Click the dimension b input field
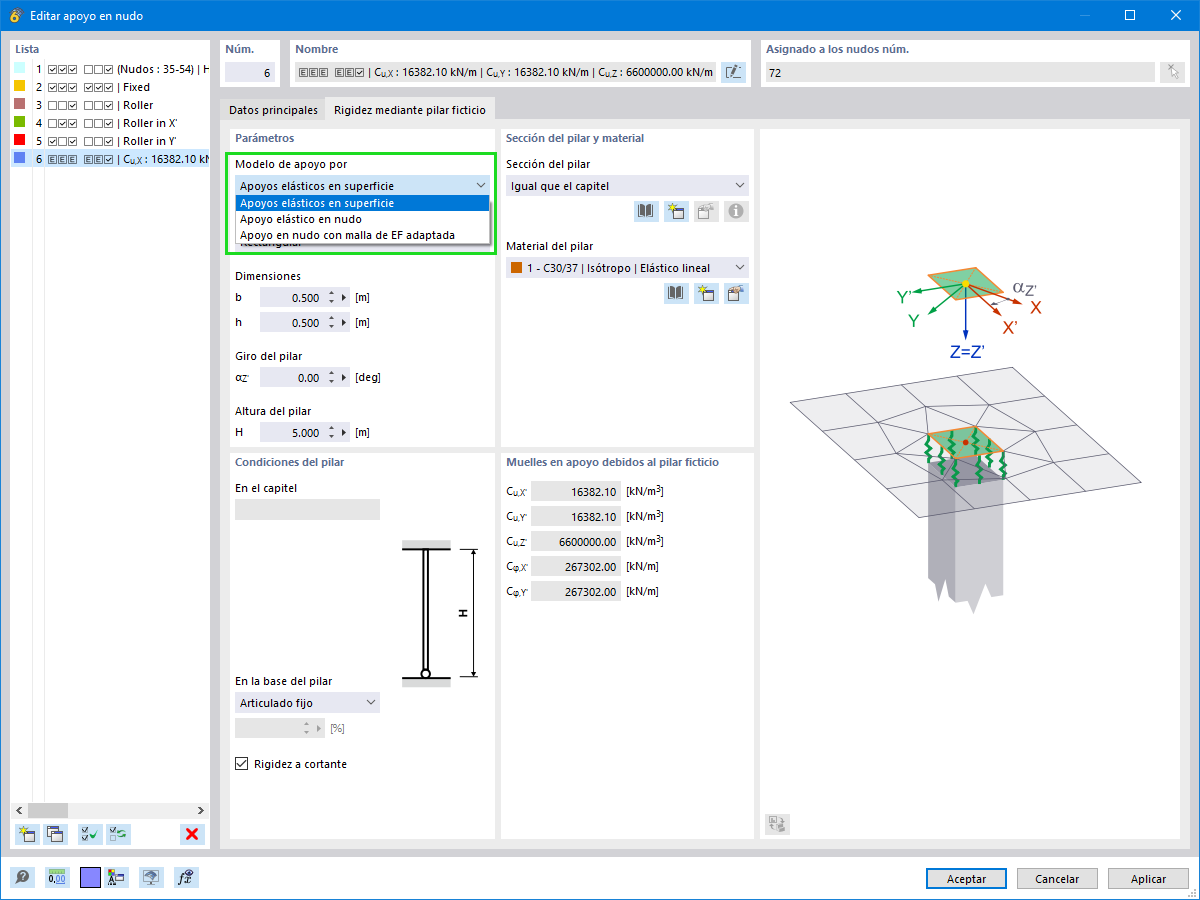Screen dimensions: 1200x900 (x=291, y=298)
